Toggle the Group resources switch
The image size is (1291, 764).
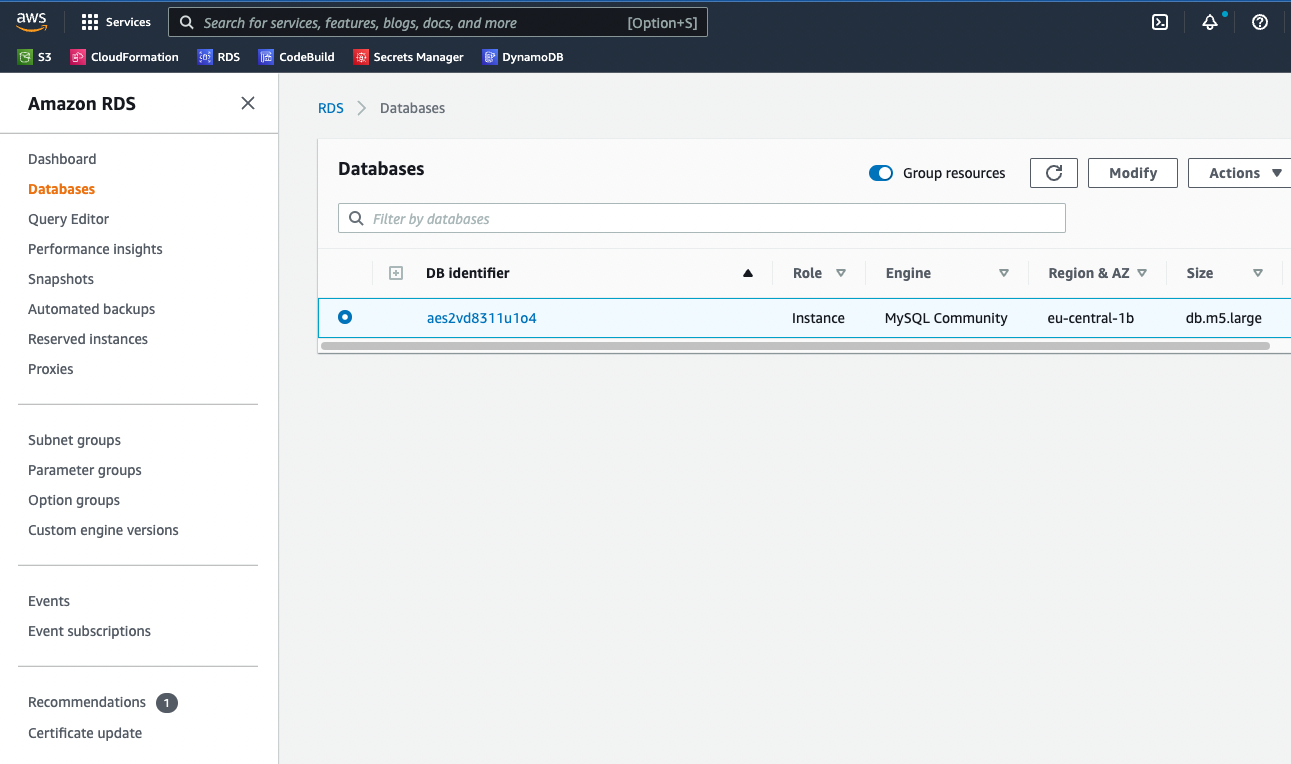pos(881,173)
